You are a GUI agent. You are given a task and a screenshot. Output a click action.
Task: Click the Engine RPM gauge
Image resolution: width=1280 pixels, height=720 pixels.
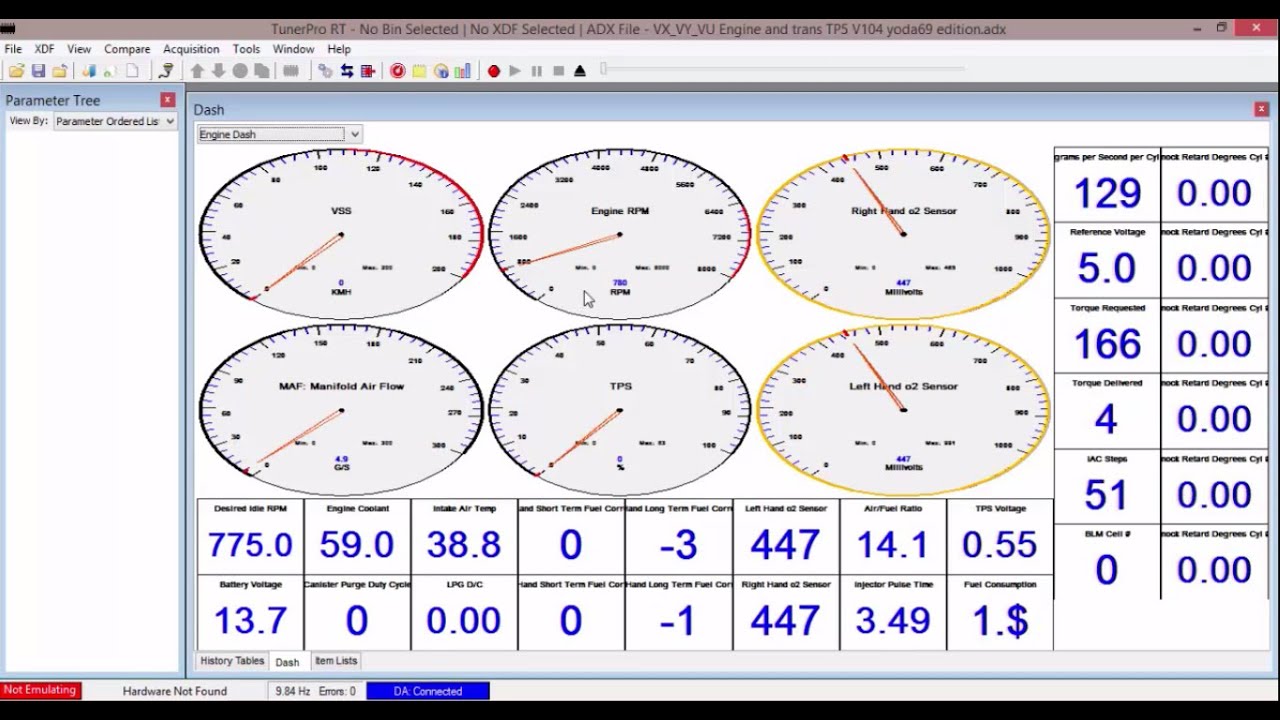tap(620, 234)
